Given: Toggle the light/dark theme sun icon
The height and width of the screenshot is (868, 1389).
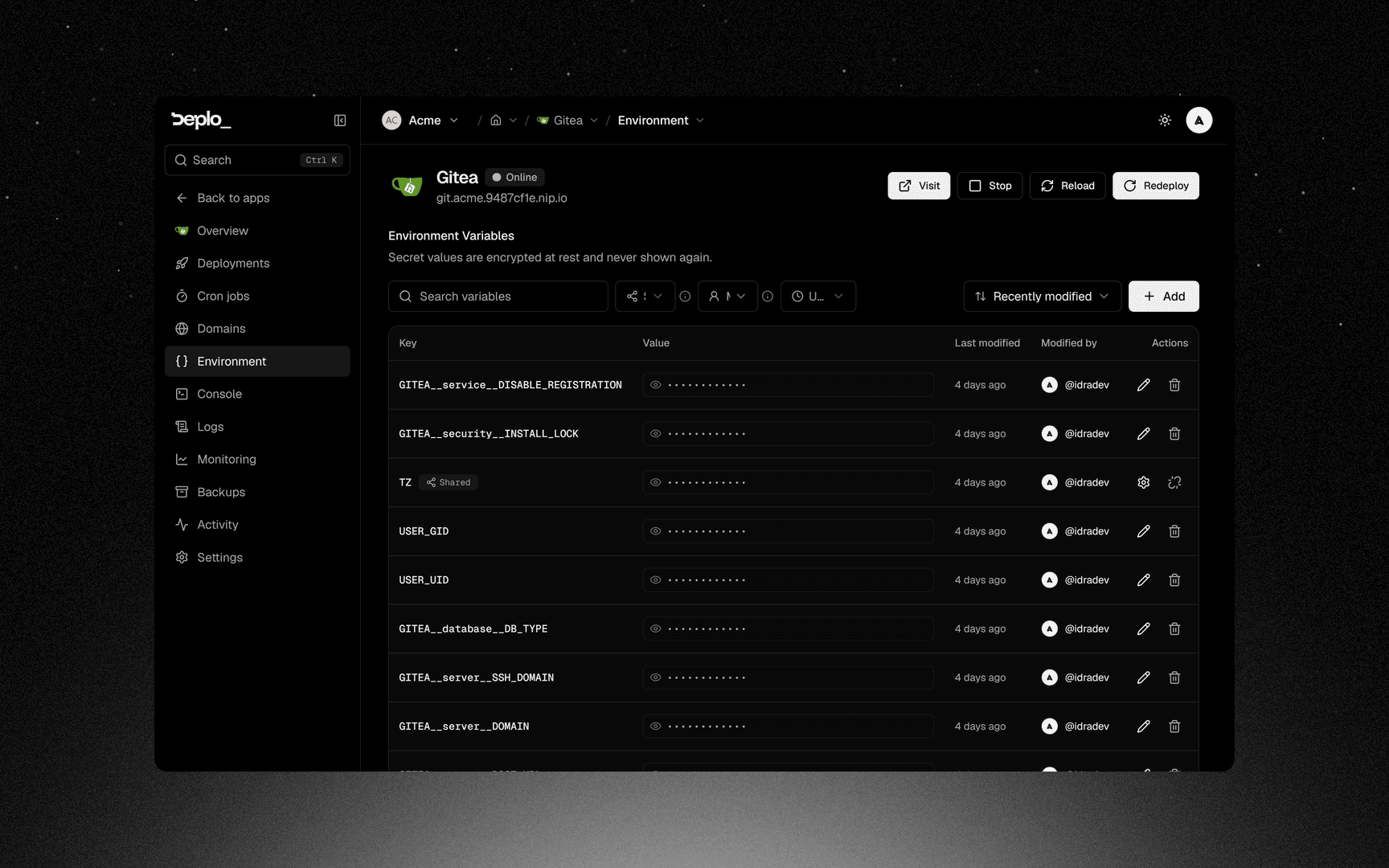Looking at the screenshot, I should (1165, 121).
